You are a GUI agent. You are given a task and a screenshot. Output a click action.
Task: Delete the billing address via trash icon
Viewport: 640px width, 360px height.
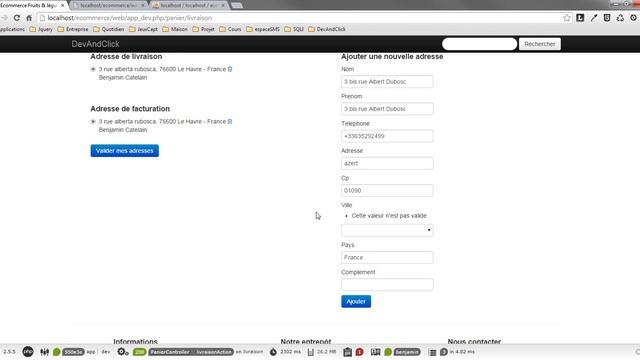(230, 121)
